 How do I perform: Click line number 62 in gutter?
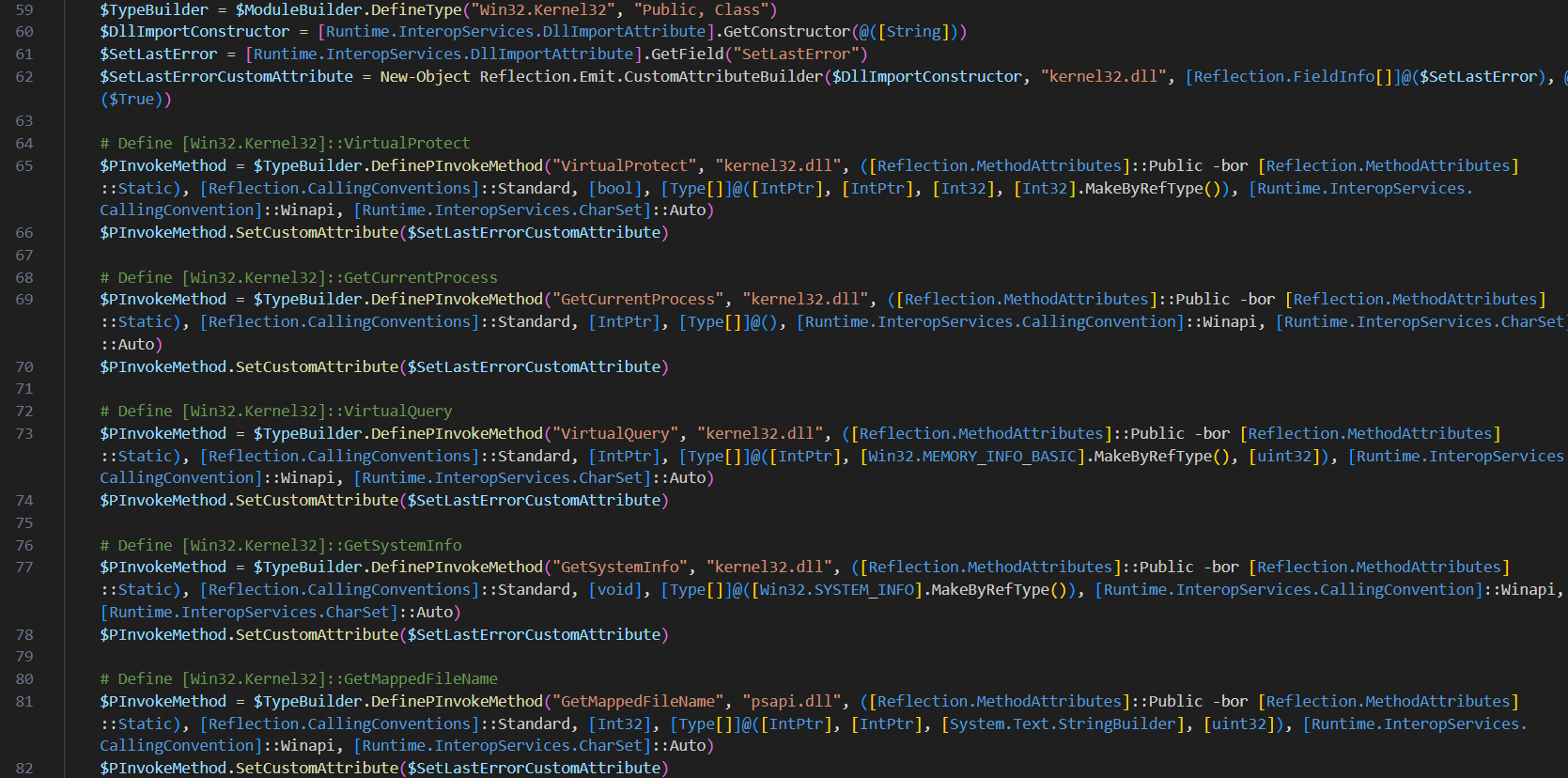[x=24, y=76]
